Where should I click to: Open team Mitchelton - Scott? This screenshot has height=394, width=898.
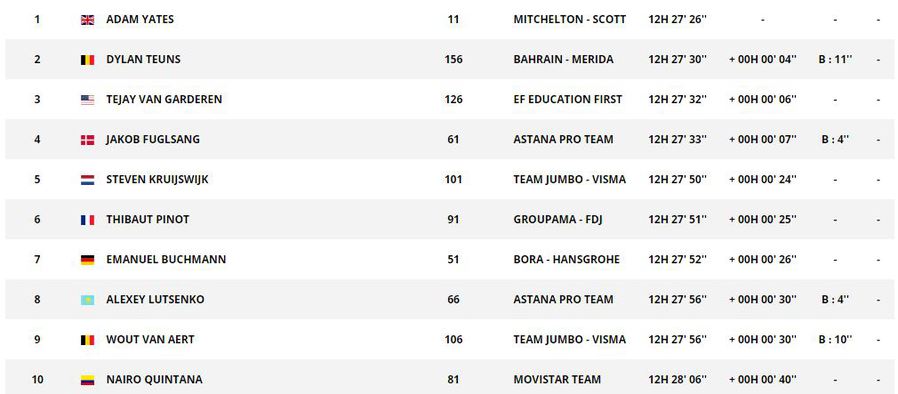(x=570, y=19)
